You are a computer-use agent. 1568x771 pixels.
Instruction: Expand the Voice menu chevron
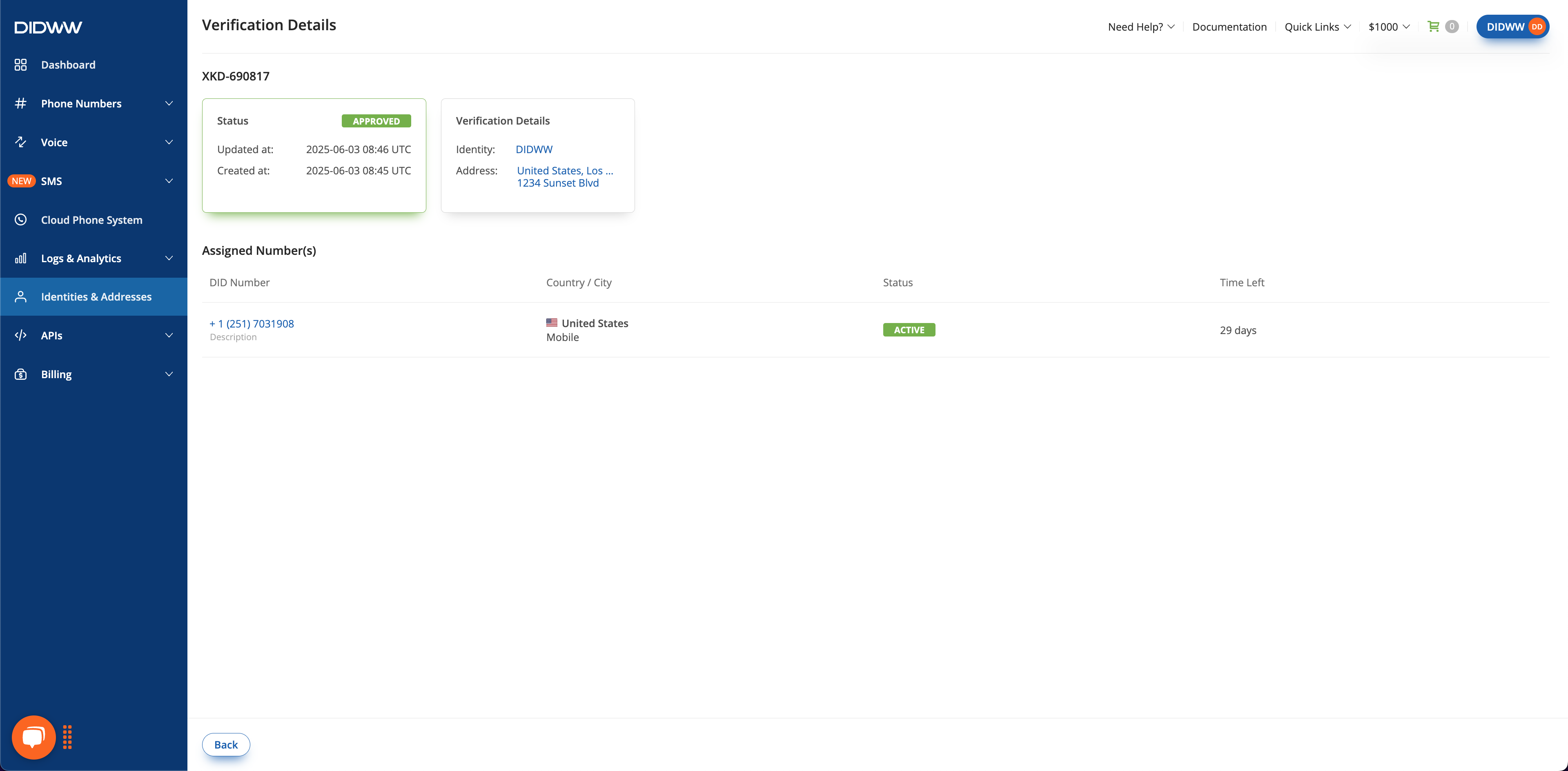click(x=169, y=142)
